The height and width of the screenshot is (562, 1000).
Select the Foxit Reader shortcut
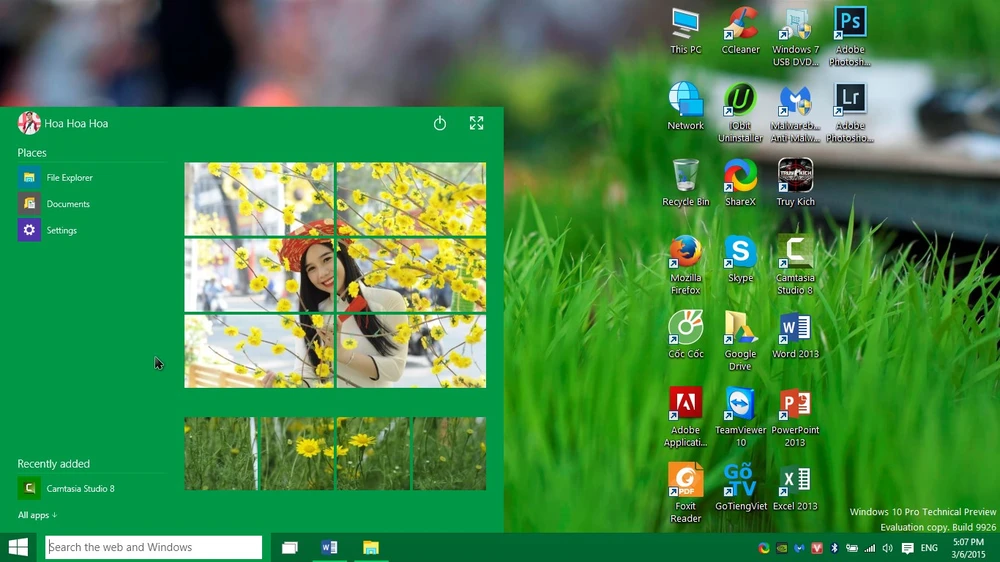coord(686,493)
